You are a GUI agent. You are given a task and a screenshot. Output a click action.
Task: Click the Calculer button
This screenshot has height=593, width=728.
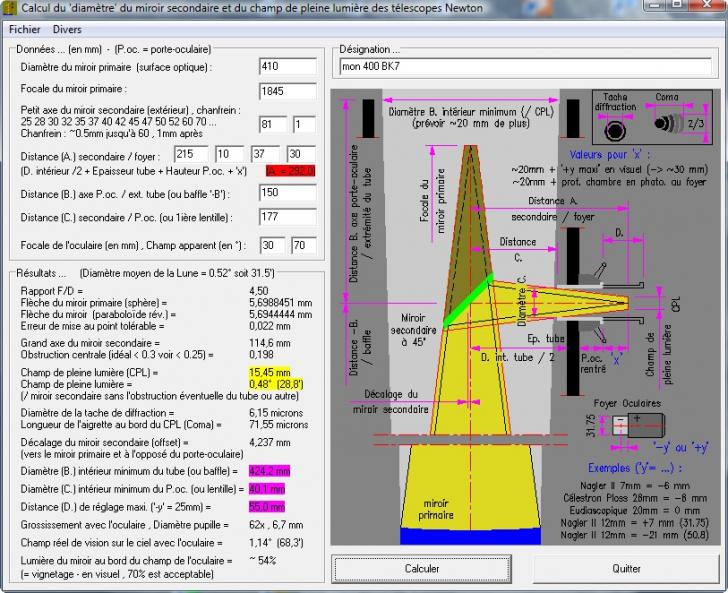[422, 568]
